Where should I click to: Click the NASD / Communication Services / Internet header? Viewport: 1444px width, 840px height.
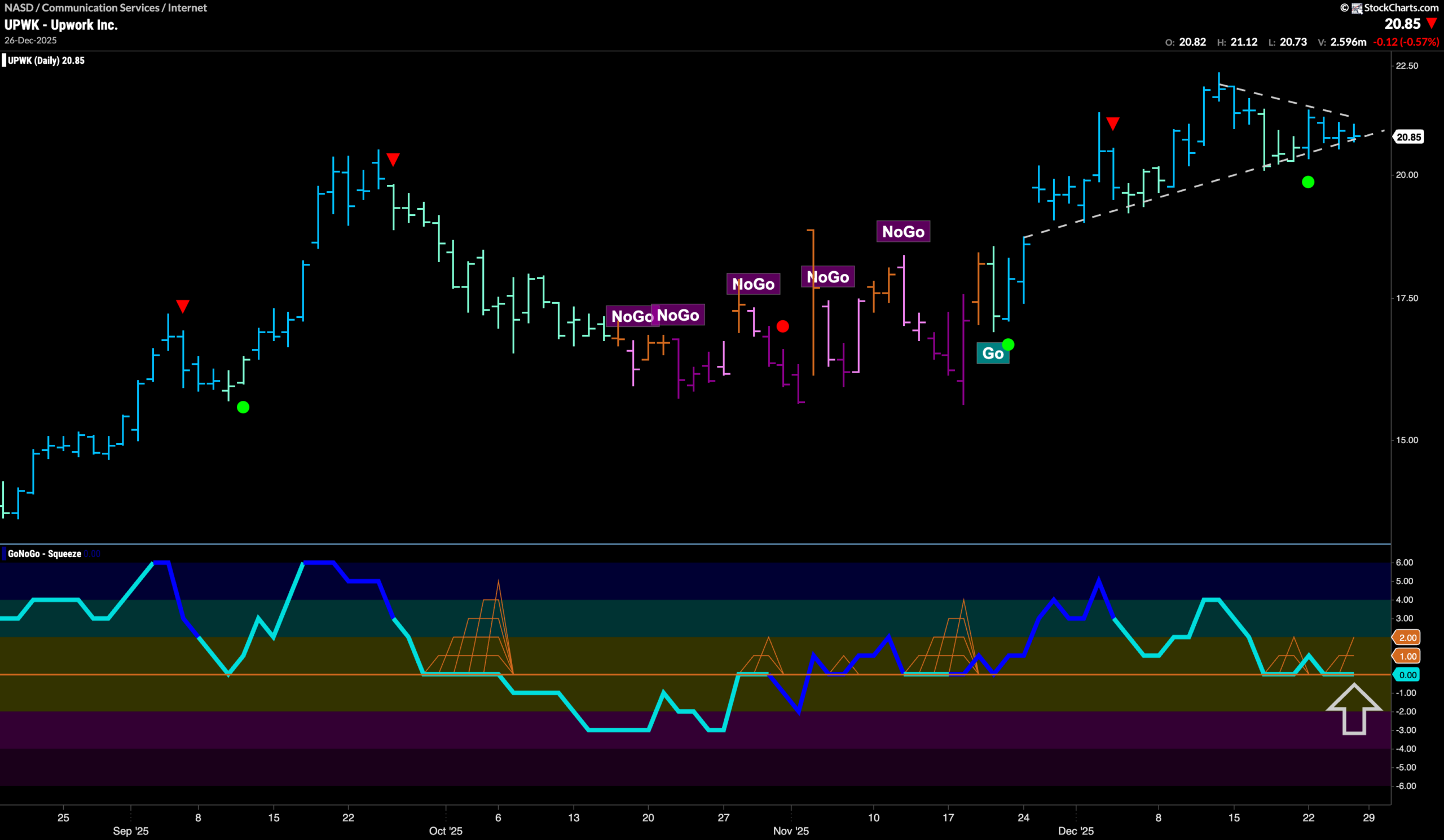tap(105, 7)
